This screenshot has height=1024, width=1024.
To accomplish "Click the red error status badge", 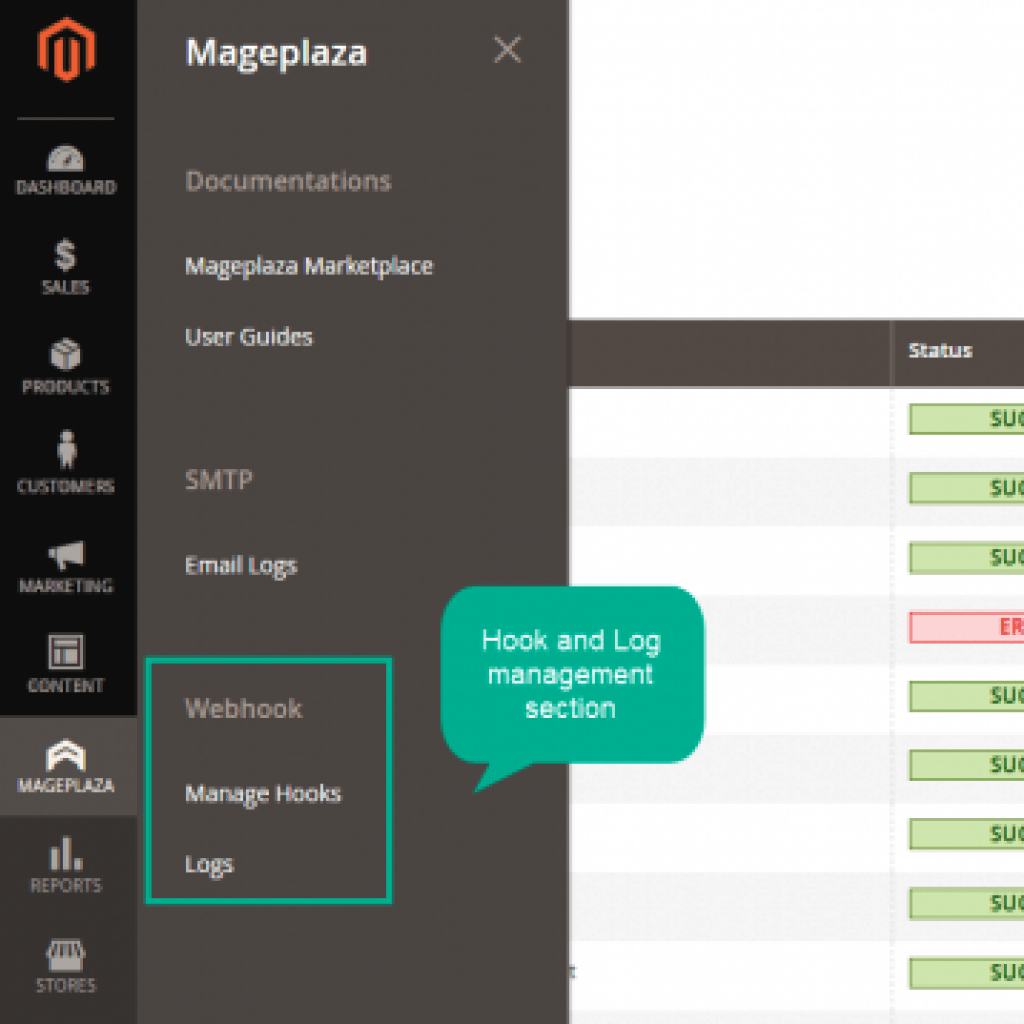I will (x=967, y=628).
